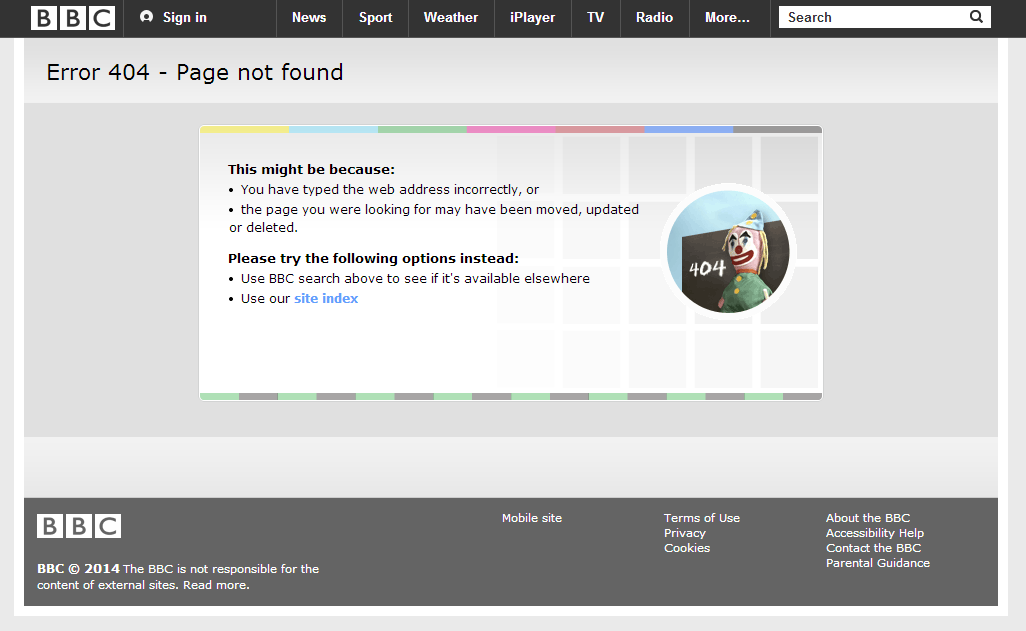Click the Sign in user icon

[147, 17]
